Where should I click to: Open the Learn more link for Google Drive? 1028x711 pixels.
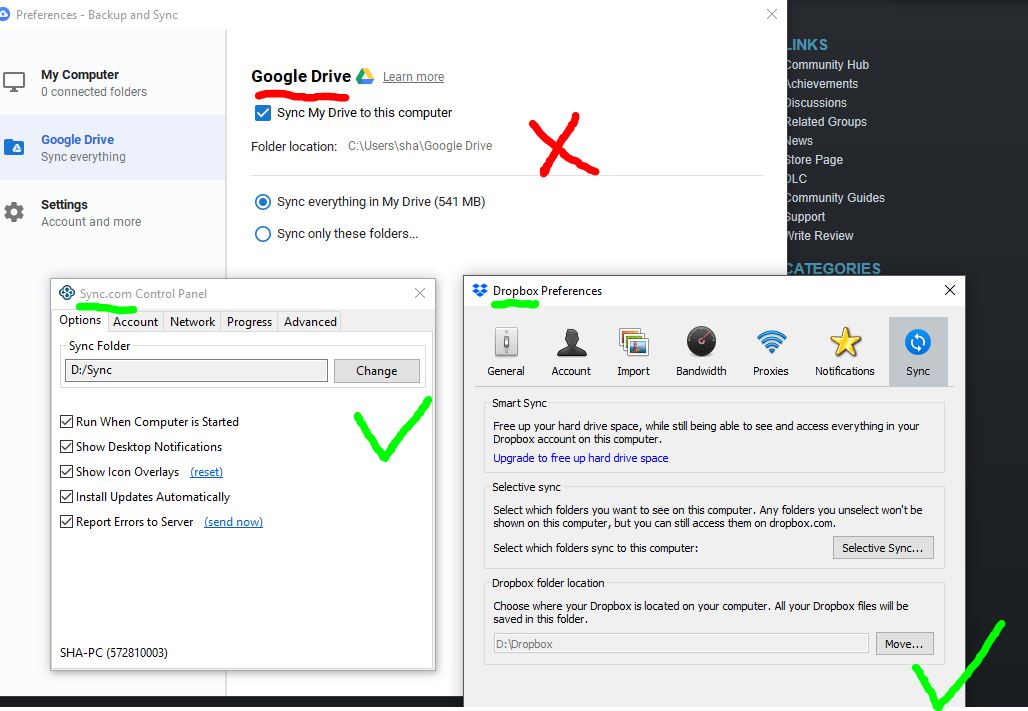point(413,76)
